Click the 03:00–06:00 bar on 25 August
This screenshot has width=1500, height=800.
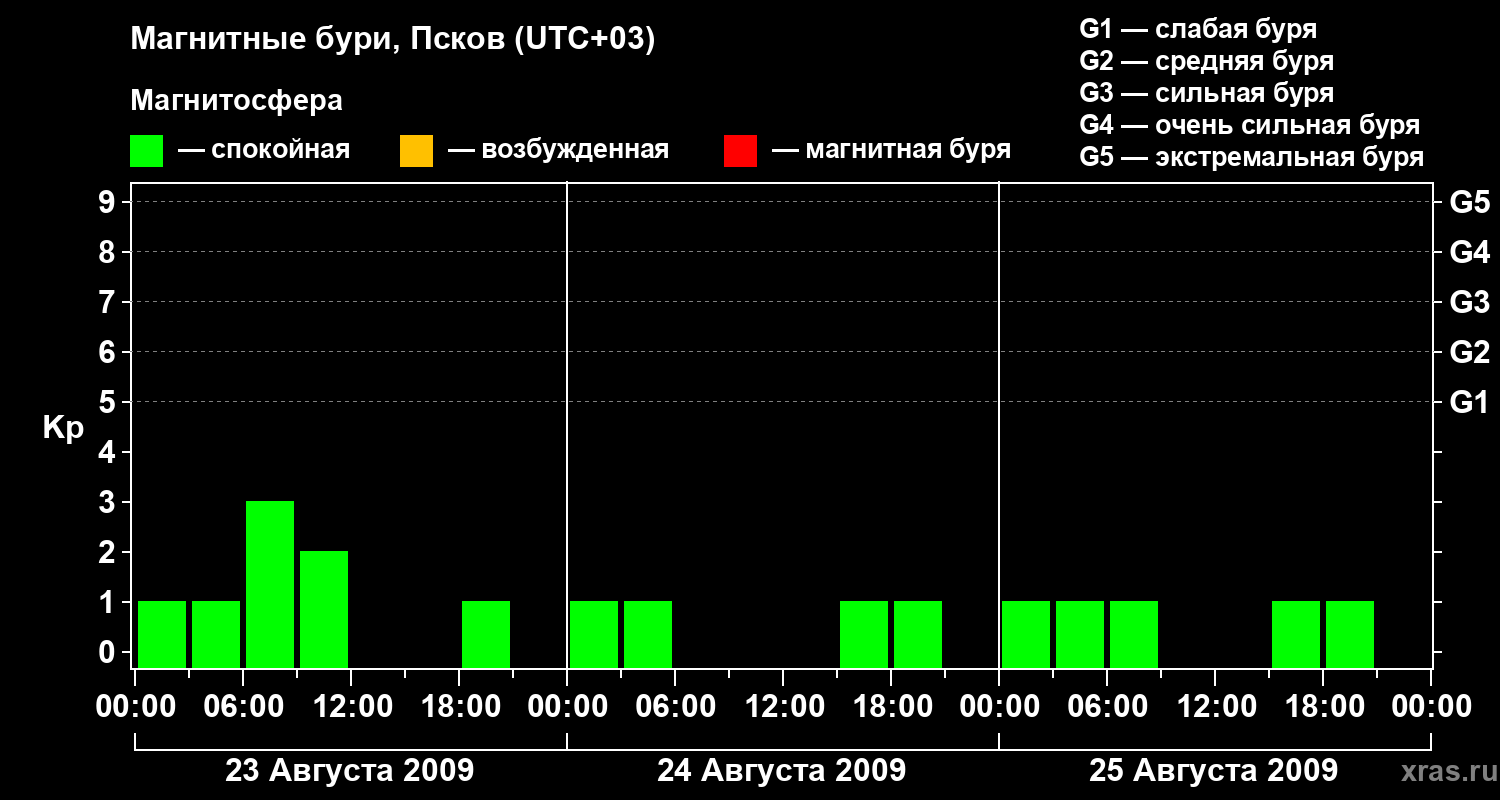1080,634
